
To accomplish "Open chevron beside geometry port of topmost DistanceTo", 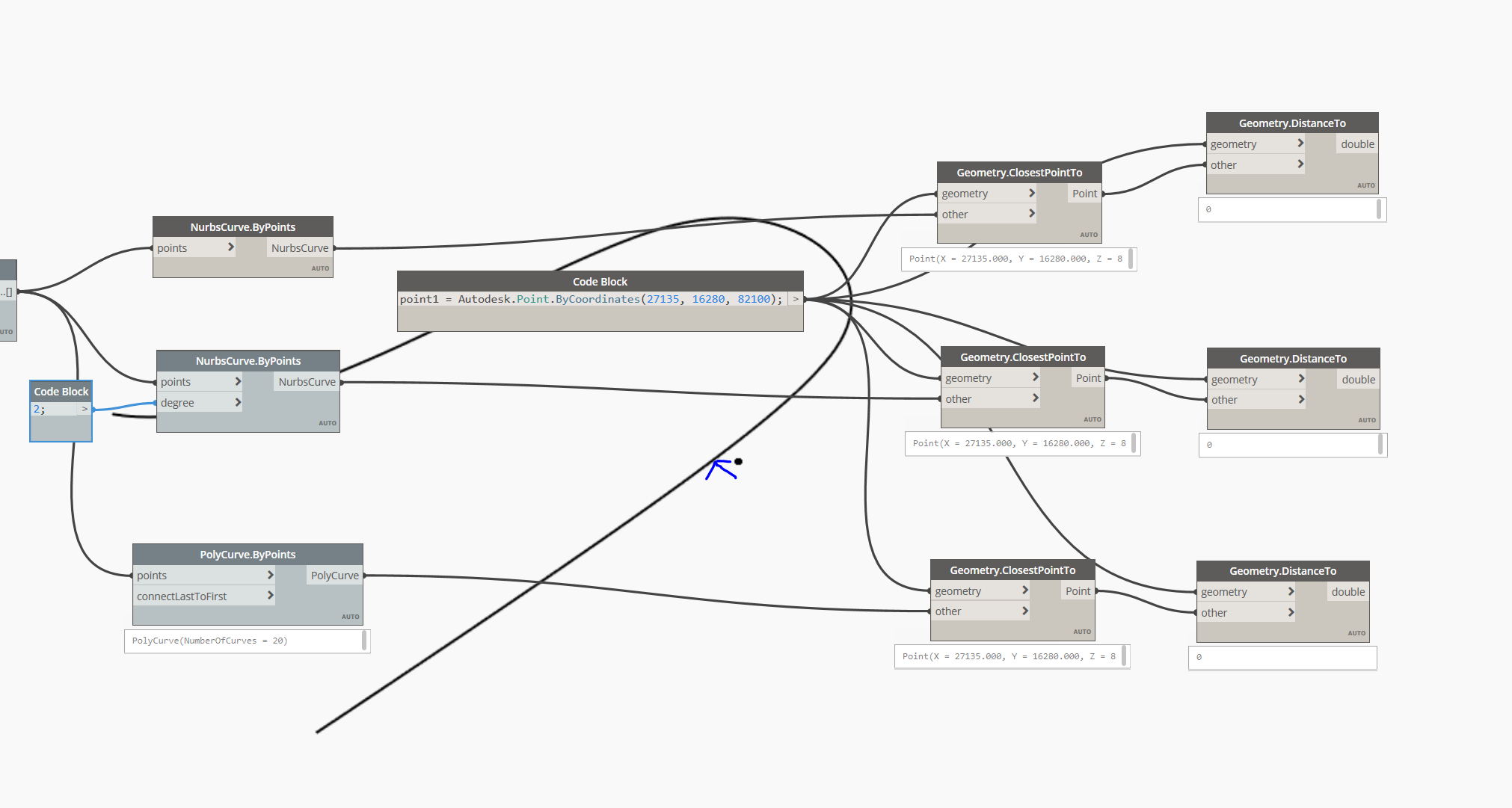I will pos(1300,144).
